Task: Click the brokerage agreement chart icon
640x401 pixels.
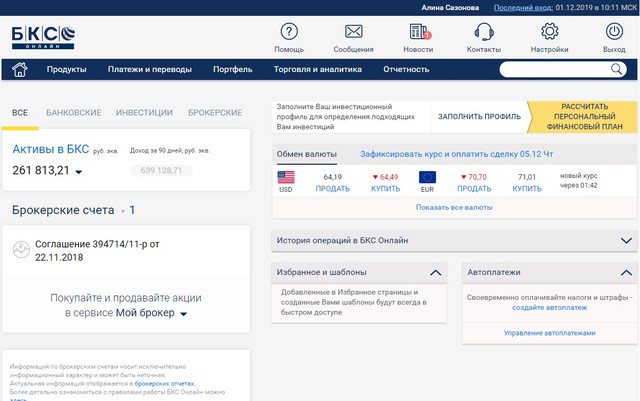Action: (19, 250)
